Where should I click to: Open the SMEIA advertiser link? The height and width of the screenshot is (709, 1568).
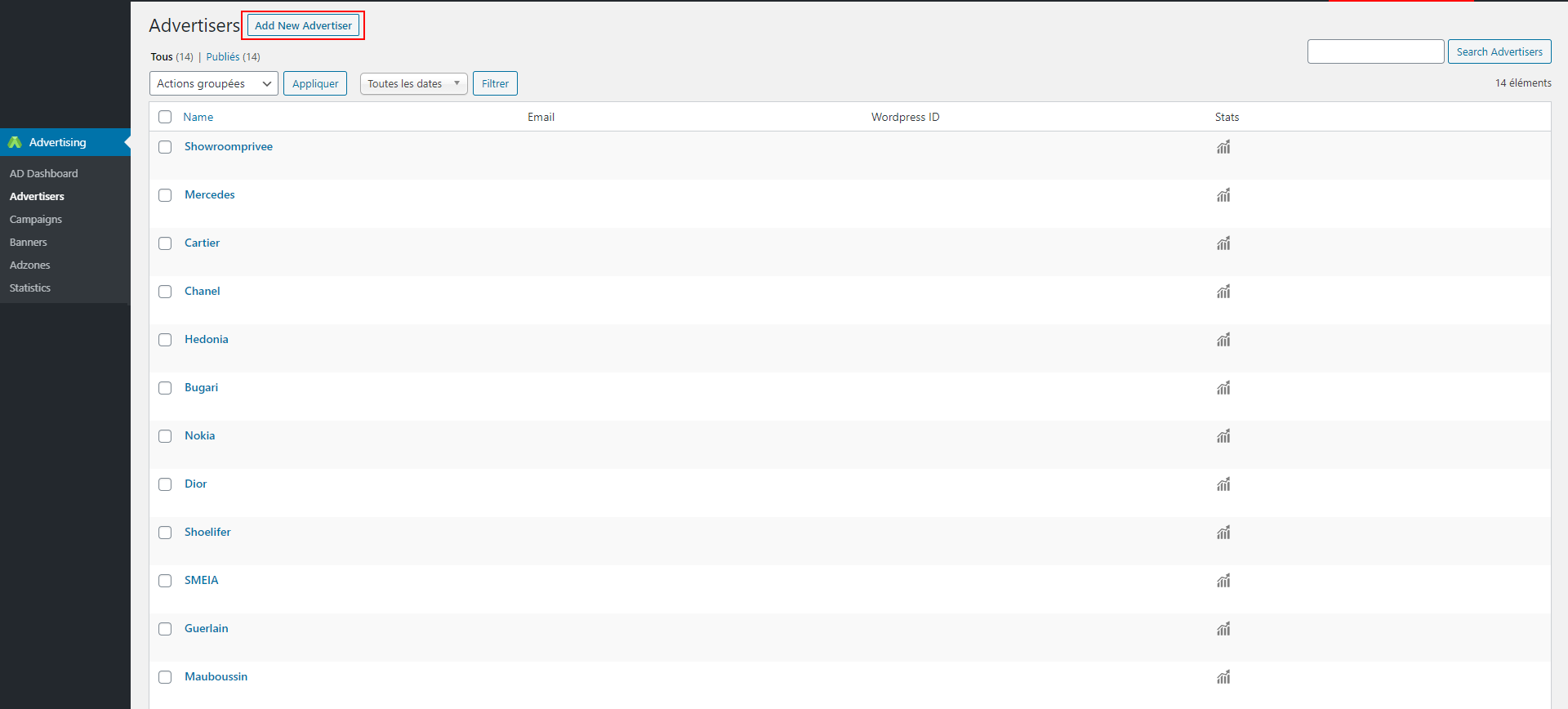(x=202, y=580)
